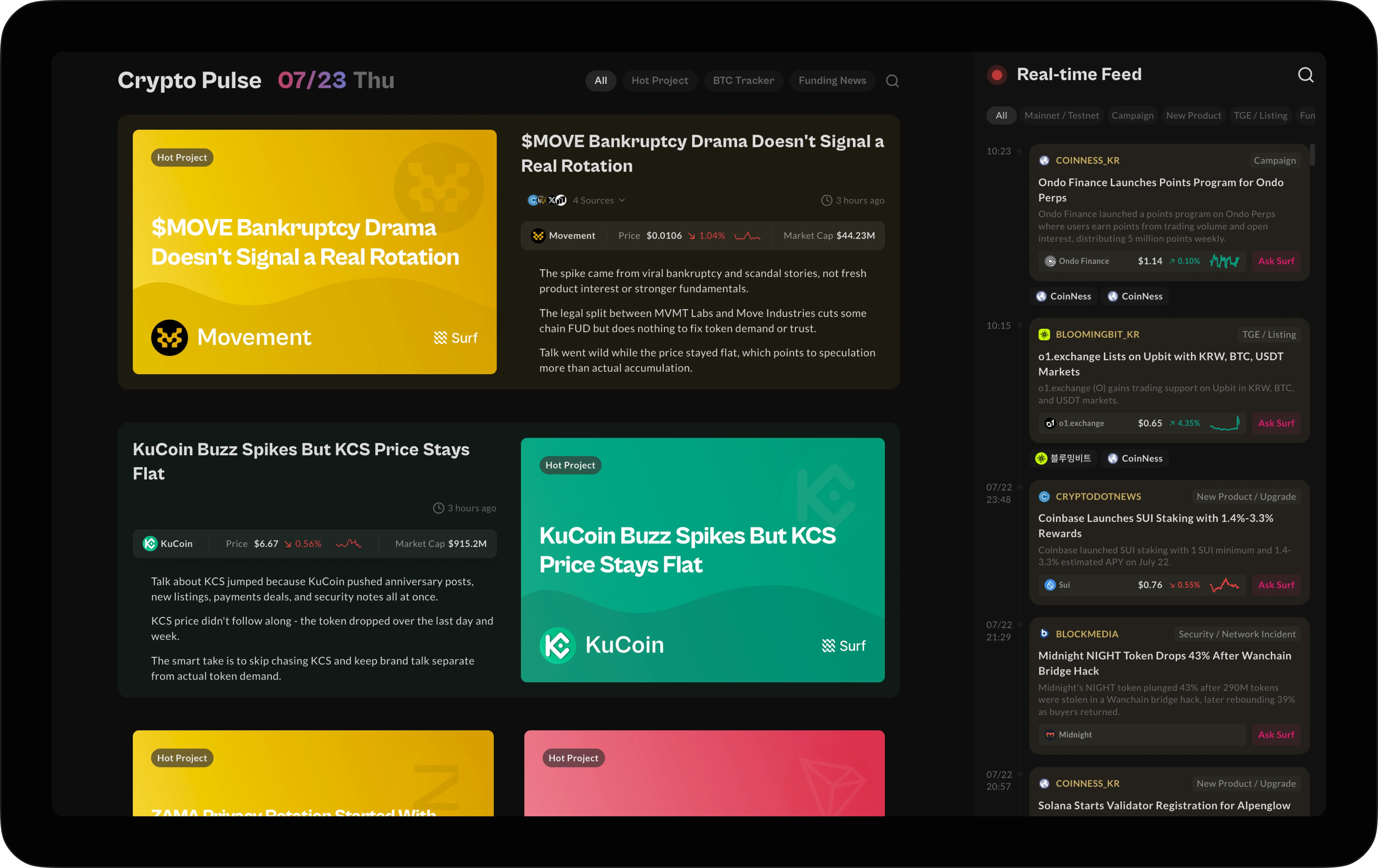
Task: Click the KuCoin price sparkline chart
Action: [348, 544]
